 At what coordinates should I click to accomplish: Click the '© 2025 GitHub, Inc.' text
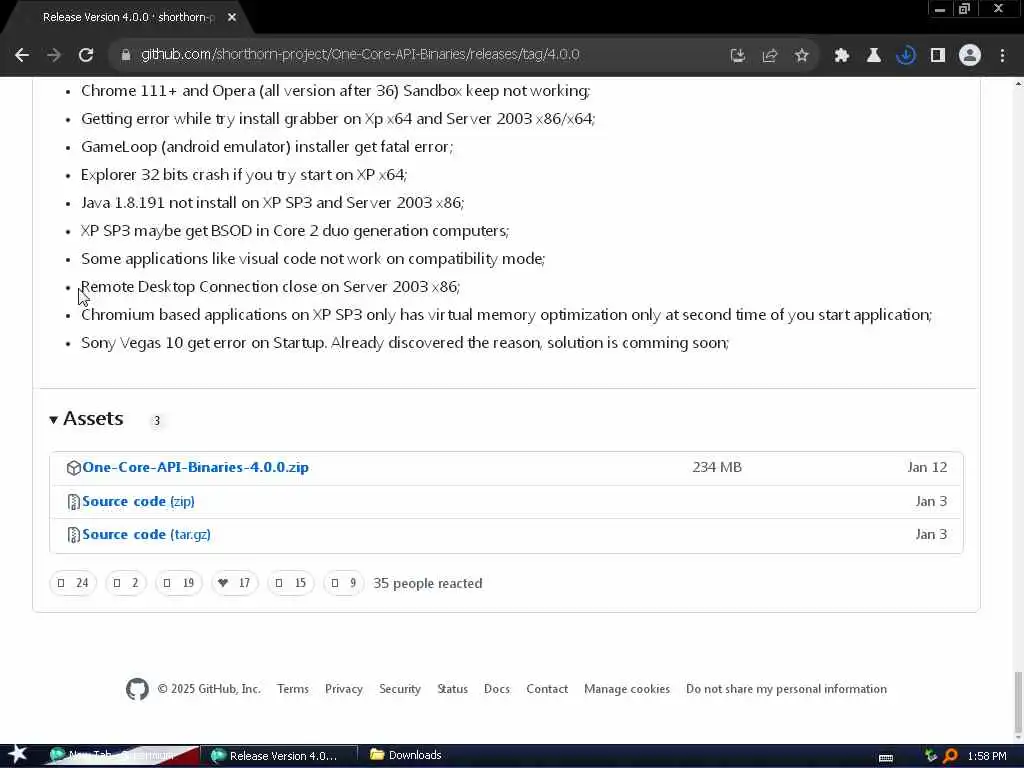[209, 689]
